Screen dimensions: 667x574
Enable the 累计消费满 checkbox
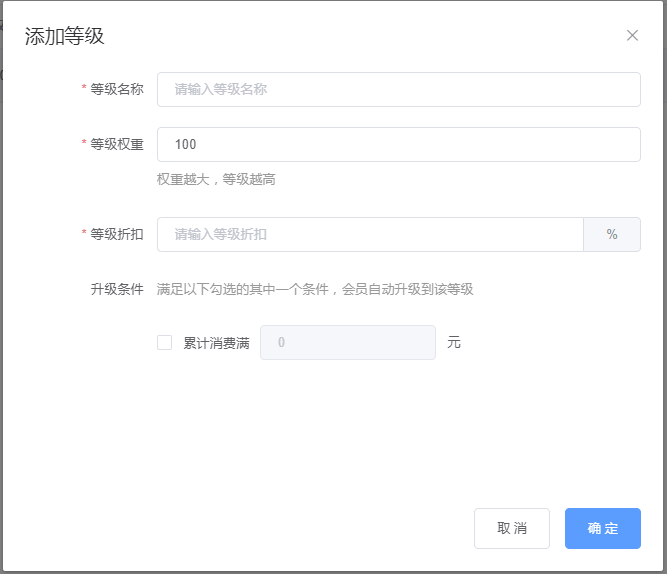(x=165, y=342)
